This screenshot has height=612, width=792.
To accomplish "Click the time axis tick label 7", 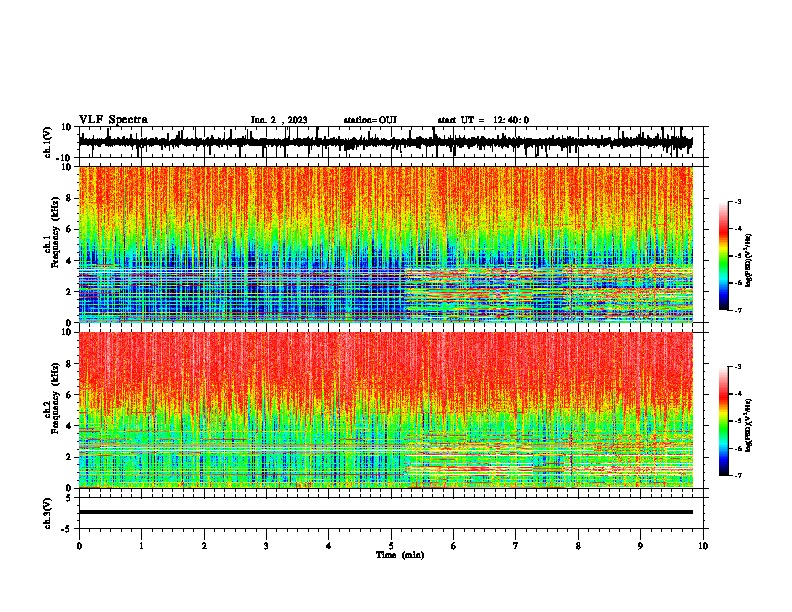I will click(x=516, y=546).
